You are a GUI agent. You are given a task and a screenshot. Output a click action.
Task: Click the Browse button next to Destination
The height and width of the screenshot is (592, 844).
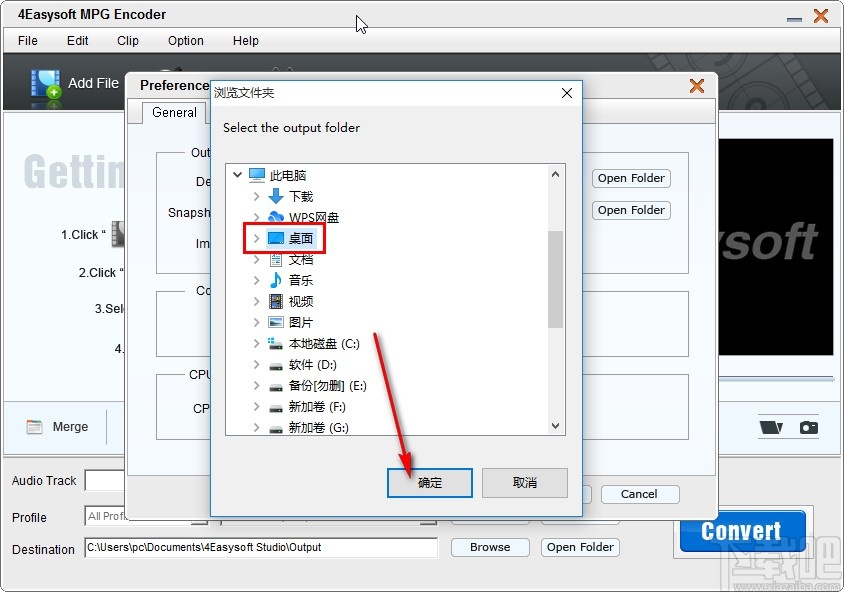[x=490, y=547]
